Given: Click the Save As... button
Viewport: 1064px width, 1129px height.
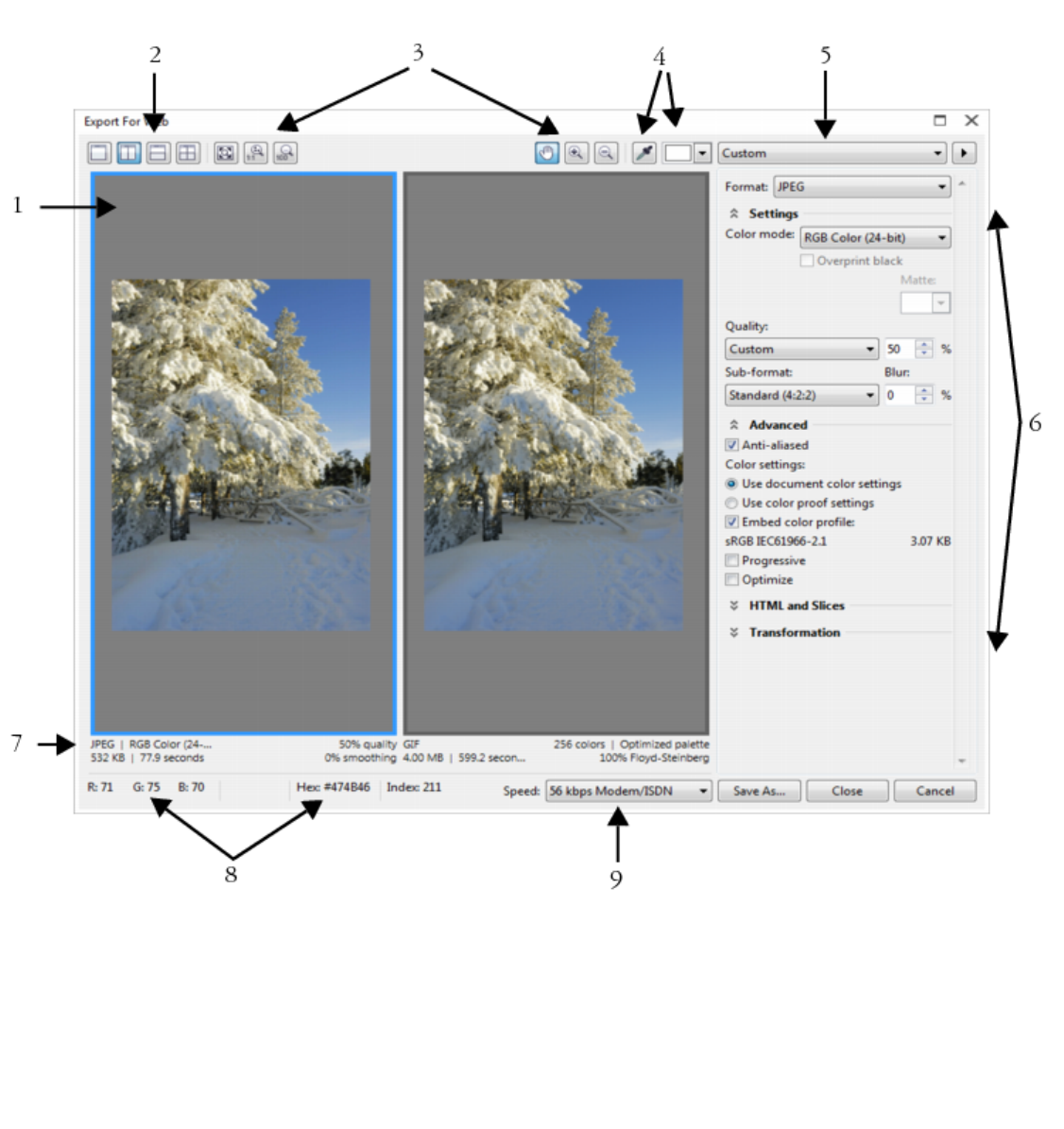Looking at the screenshot, I should coord(760,791).
